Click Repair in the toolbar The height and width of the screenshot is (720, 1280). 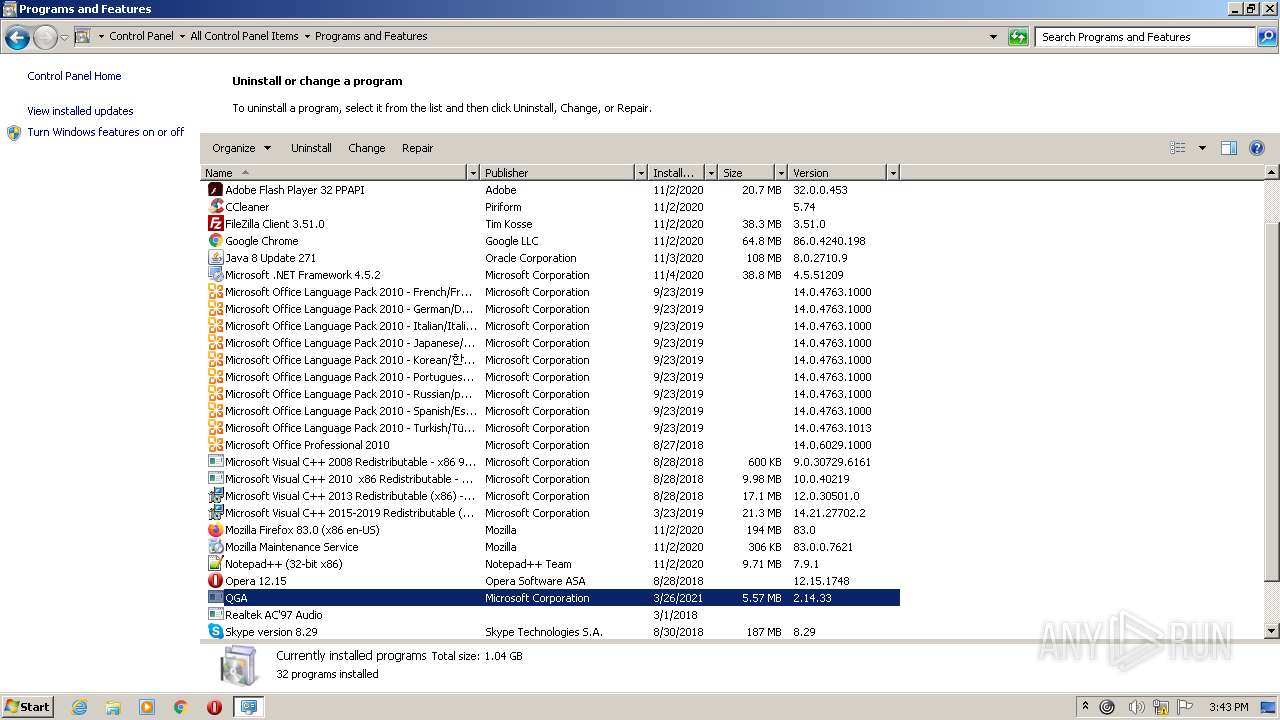point(417,148)
